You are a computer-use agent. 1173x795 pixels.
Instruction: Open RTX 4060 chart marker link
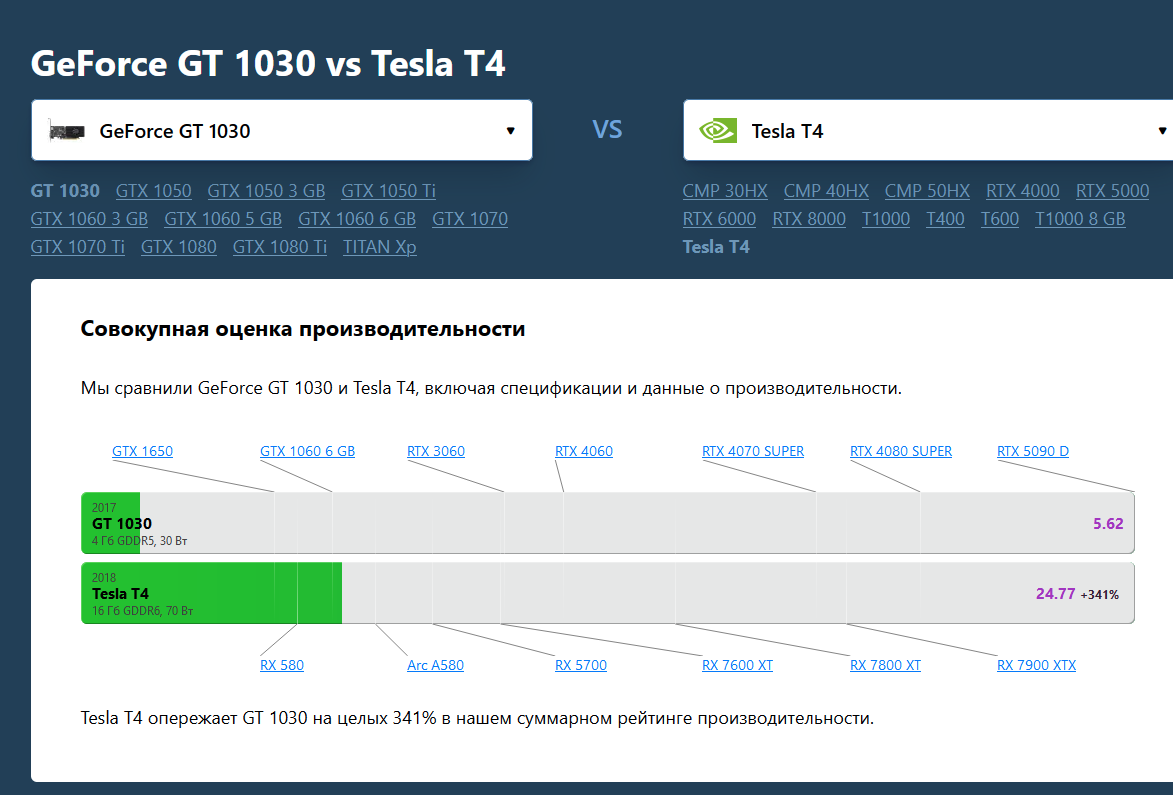tap(584, 451)
